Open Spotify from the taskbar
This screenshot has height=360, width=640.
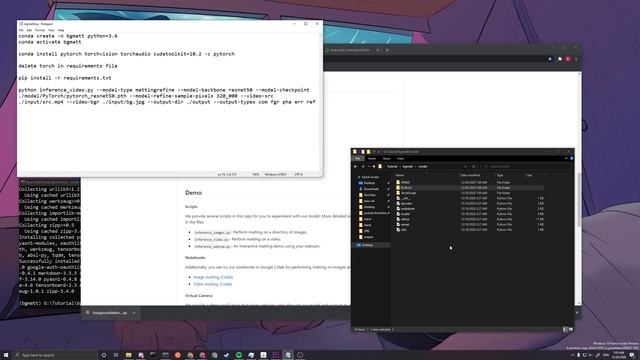(239, 355)
